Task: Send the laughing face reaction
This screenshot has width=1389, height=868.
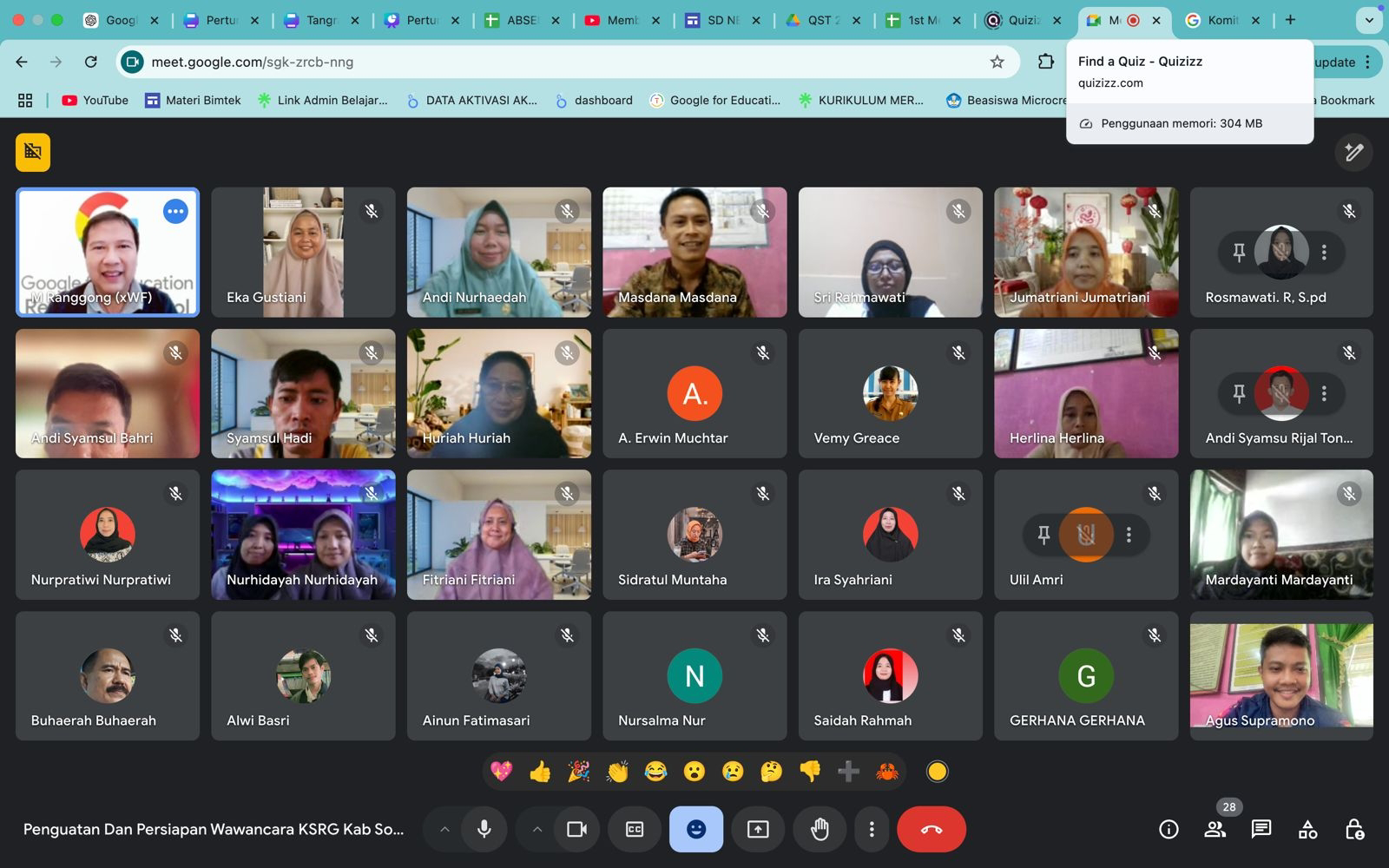Action: point(655,771)
